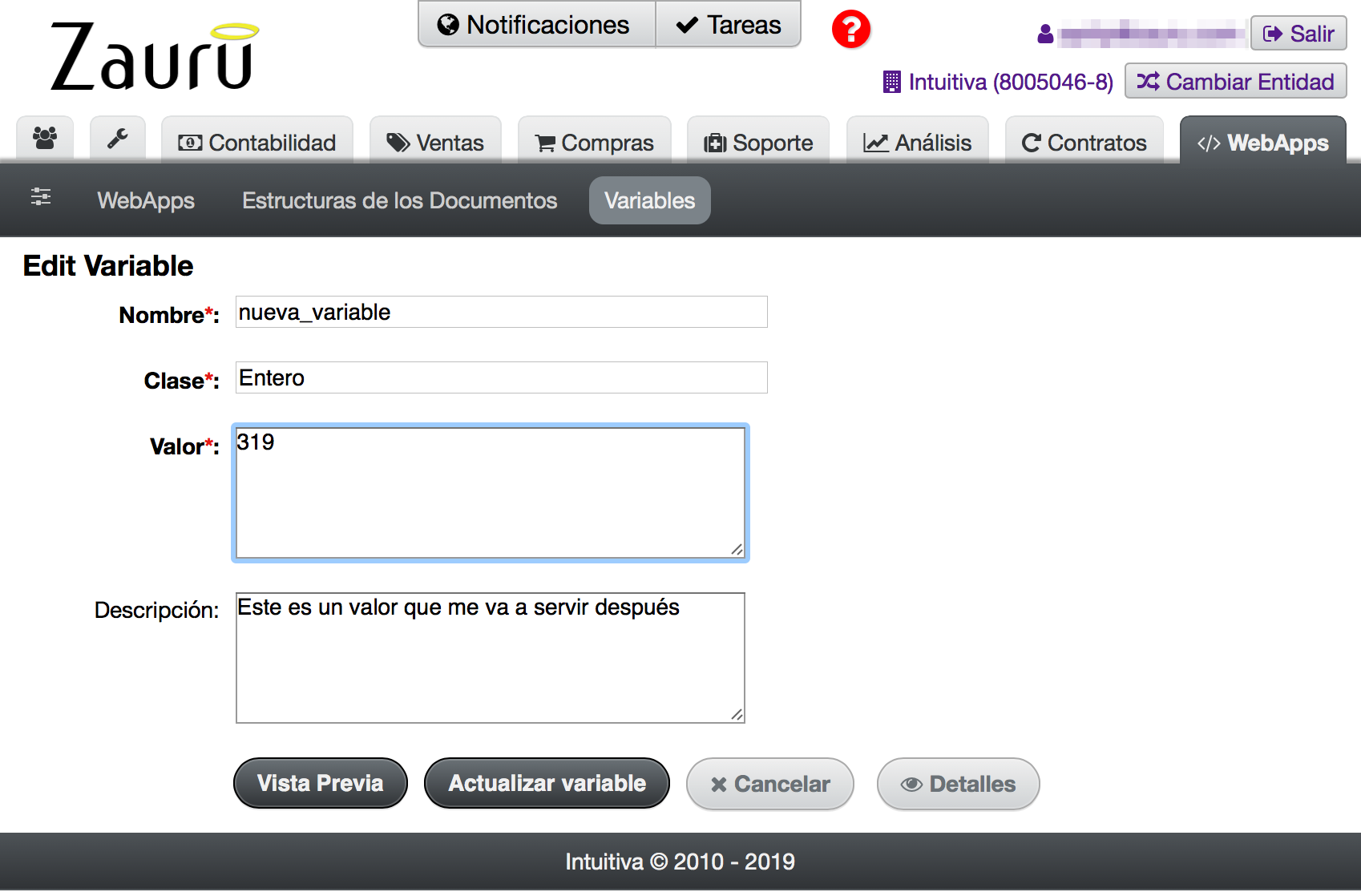The width and height of the screenshot is (1361, 896).
Task: Open the Contabilidad tab
Action: tap(257, 142)
